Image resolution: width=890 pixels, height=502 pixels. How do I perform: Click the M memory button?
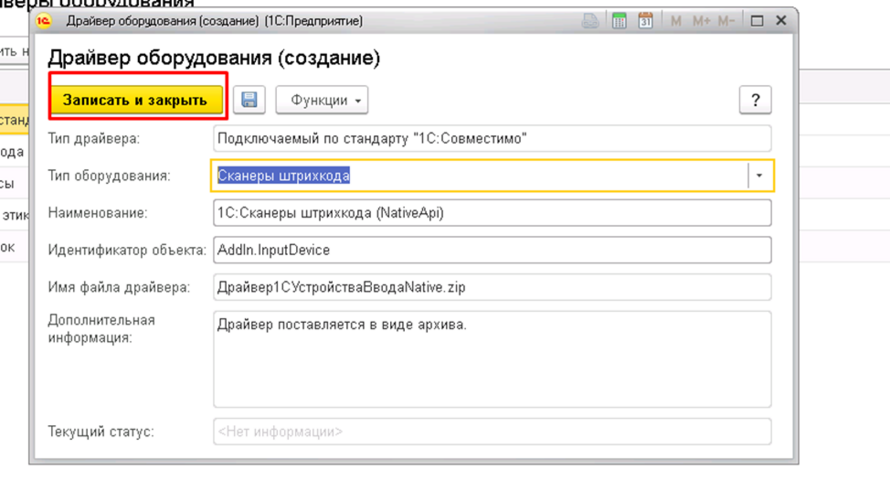(677, 21)
